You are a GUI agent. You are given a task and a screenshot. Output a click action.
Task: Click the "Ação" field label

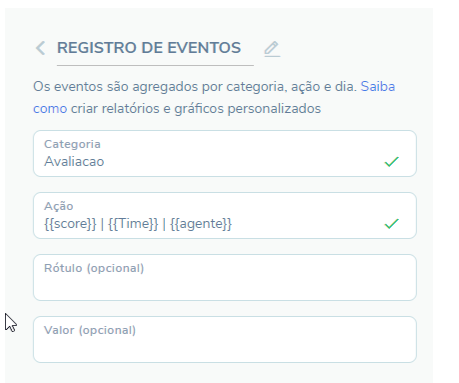58,206
